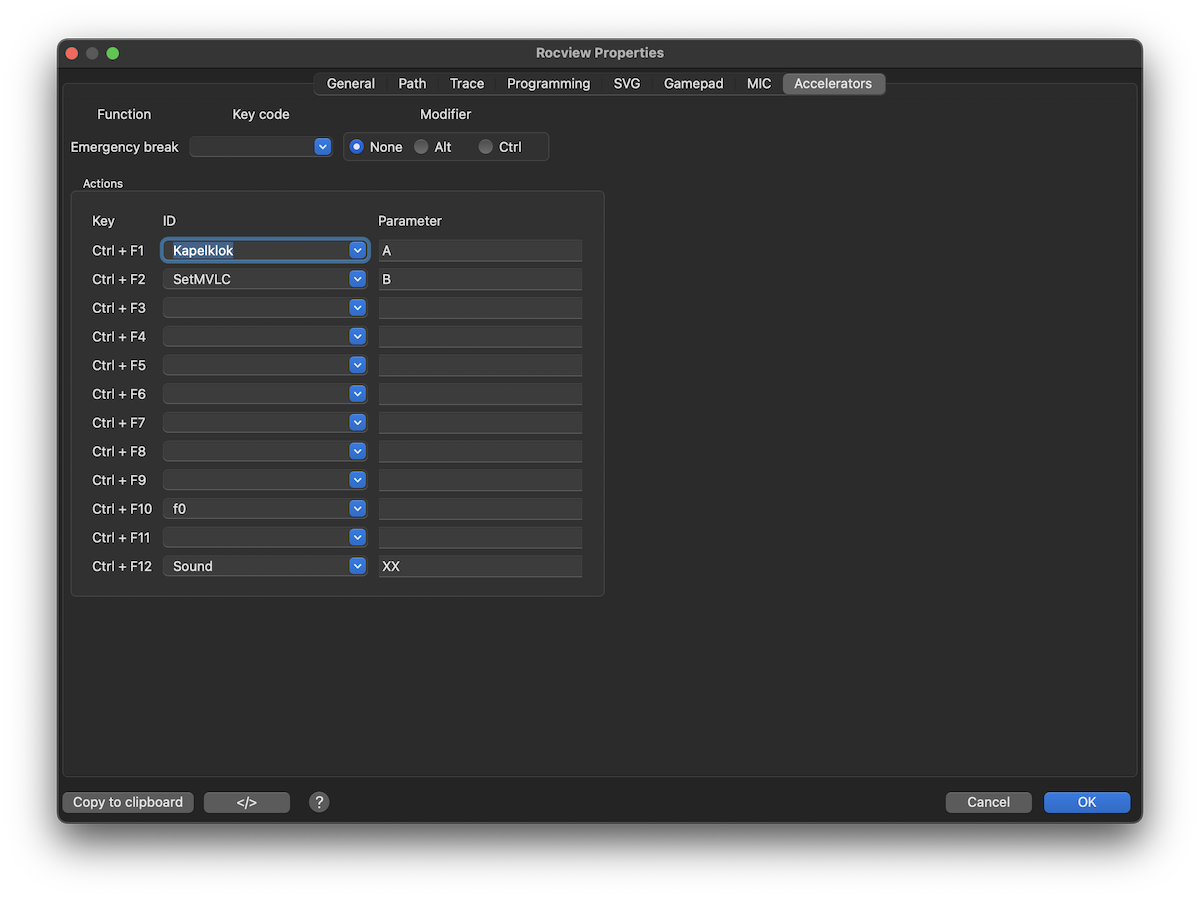The height and width of the screenshot is (899, 1200).
Task: Select the Alt modifier radio button
Action: pos(422,147)
